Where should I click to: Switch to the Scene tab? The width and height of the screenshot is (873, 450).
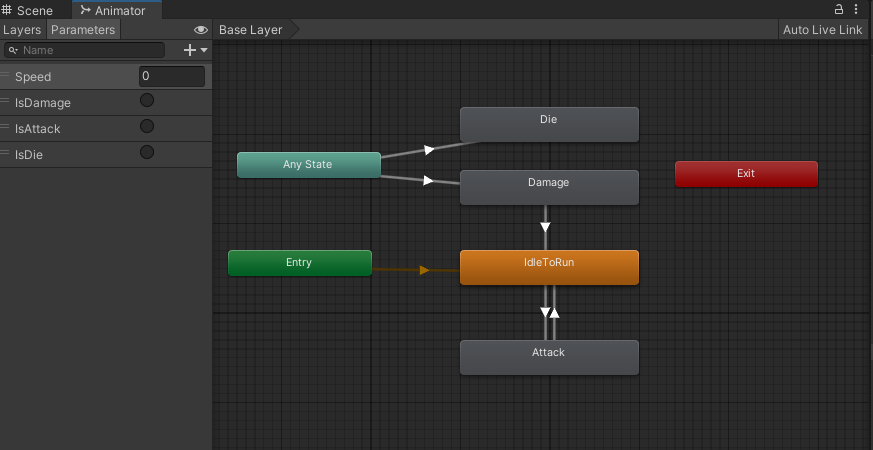(29, 10)
